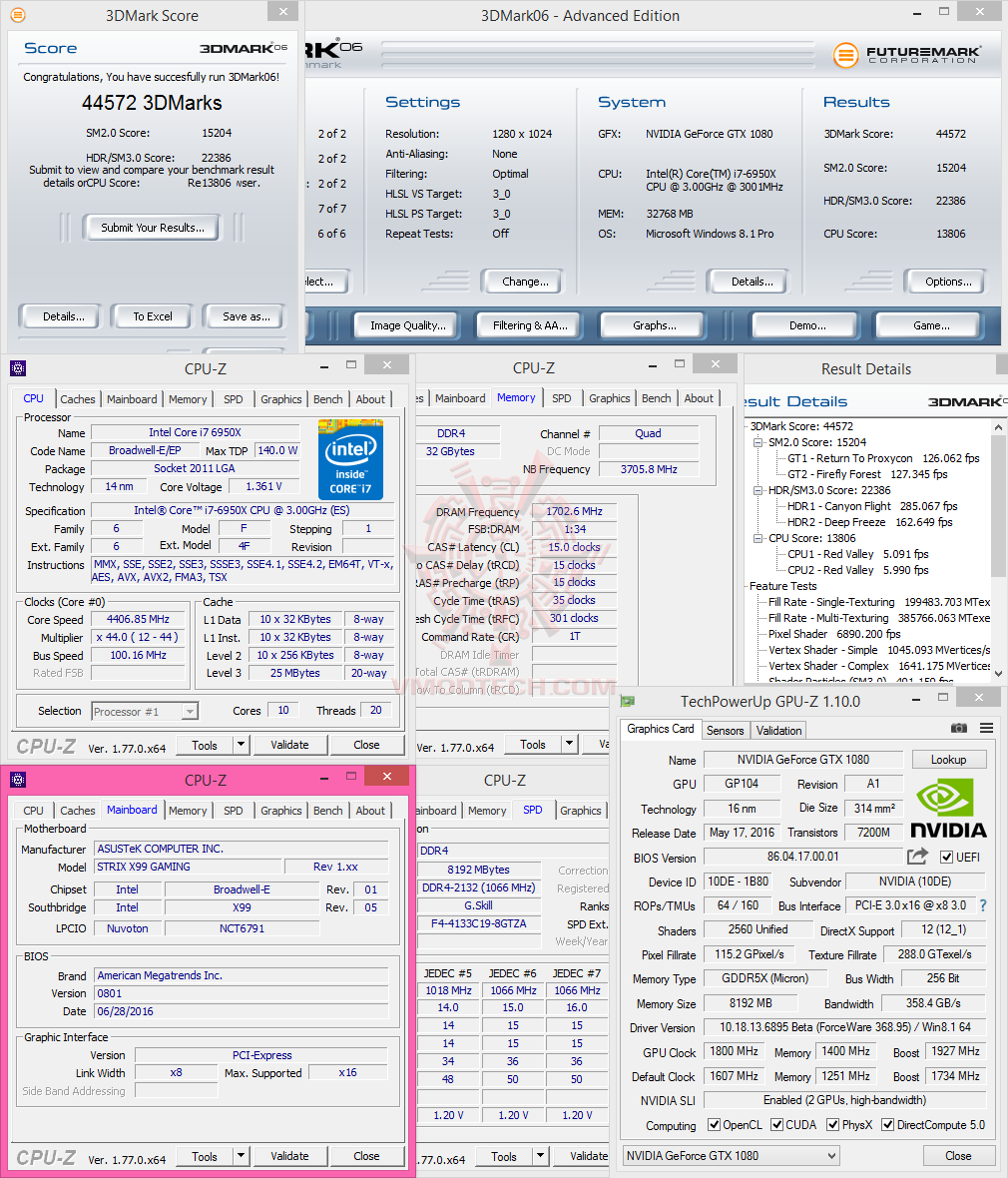Click the Intel Core i7 logo in CPU-Z

tap(350, 460)
